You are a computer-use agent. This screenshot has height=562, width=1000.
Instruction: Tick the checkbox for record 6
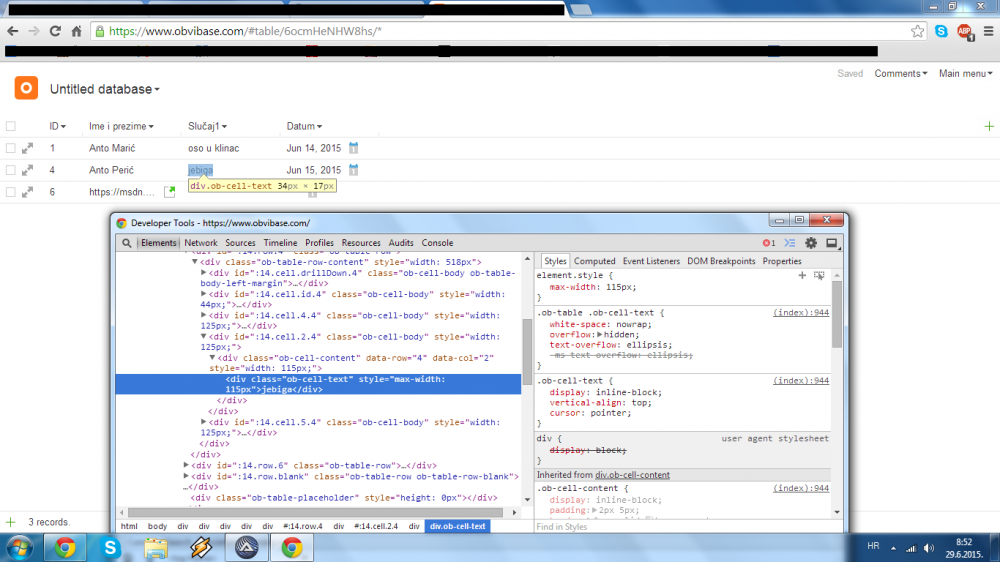tap(11, 192)
